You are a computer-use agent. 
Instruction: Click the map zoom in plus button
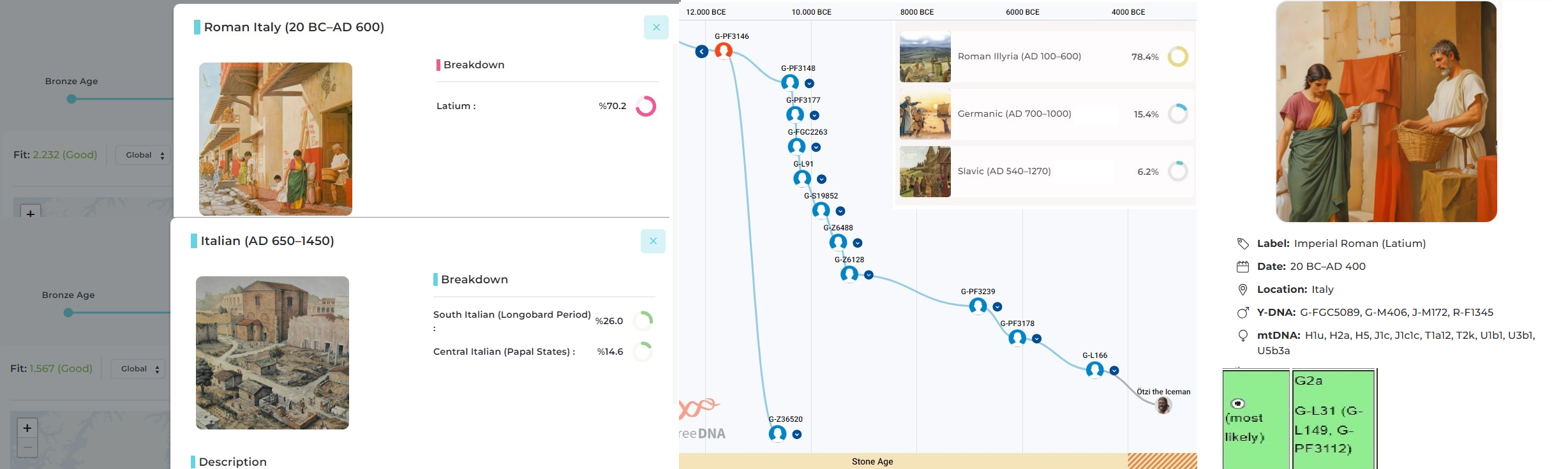pyautogui.click(x=27, y=428)
